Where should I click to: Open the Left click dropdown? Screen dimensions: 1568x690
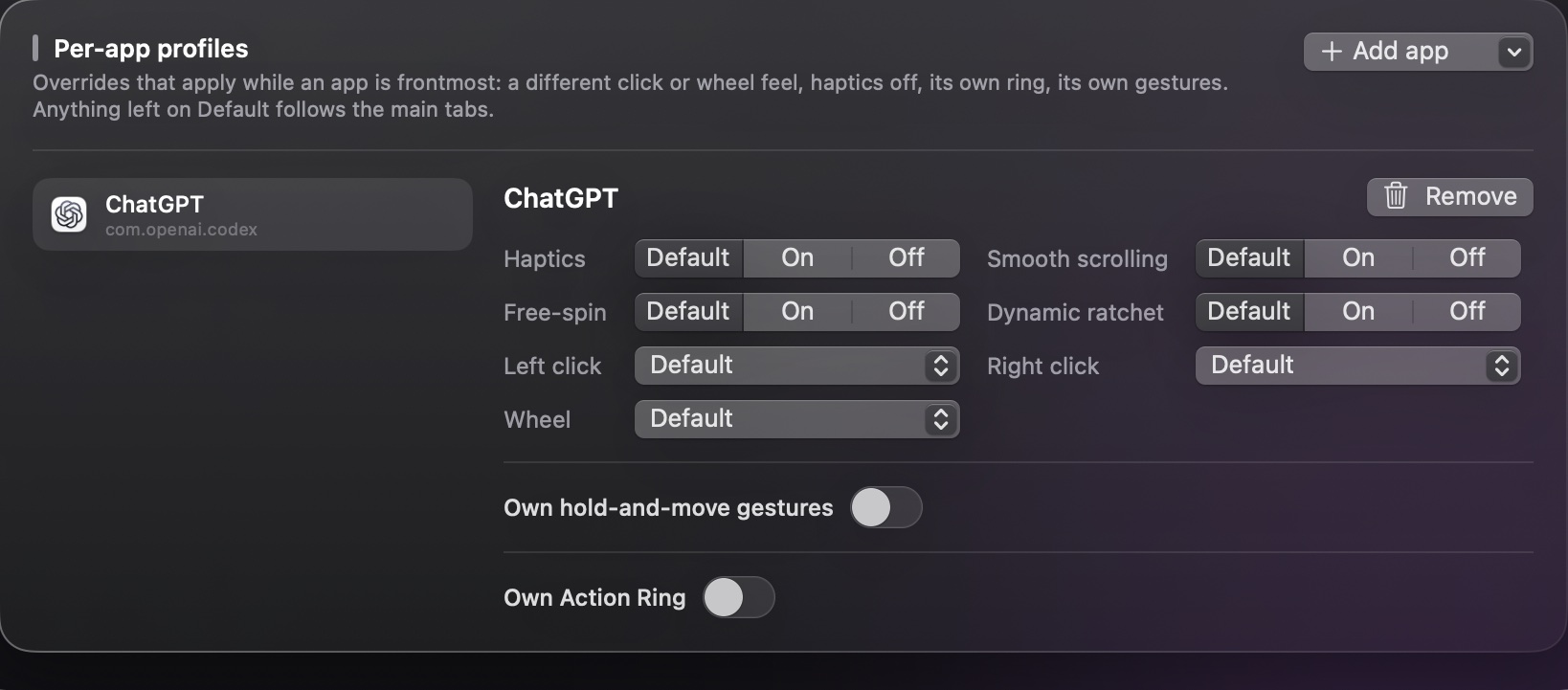click(797, 366)
